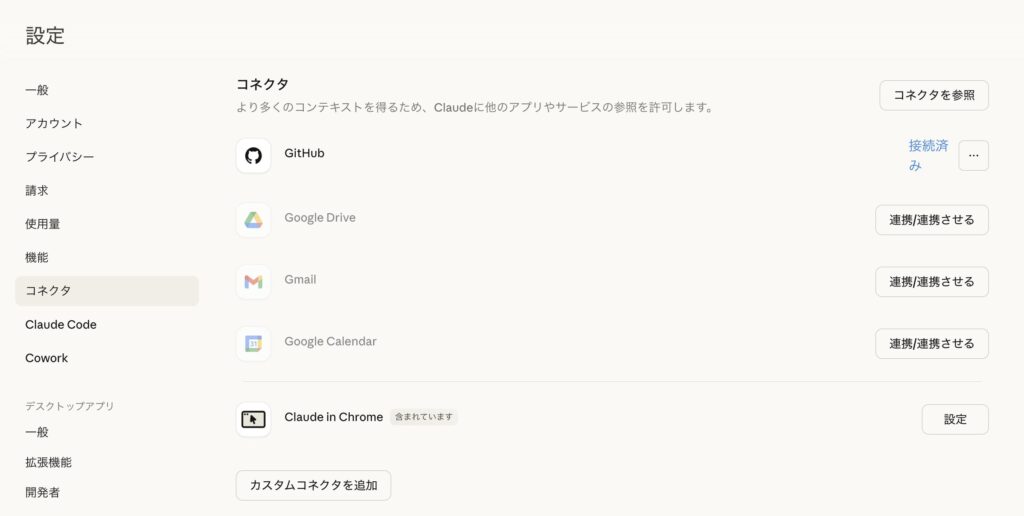The height and width of the screenshot is (516, 1024).
Task: Open Cowork settings section
Action: click(47, 358)
